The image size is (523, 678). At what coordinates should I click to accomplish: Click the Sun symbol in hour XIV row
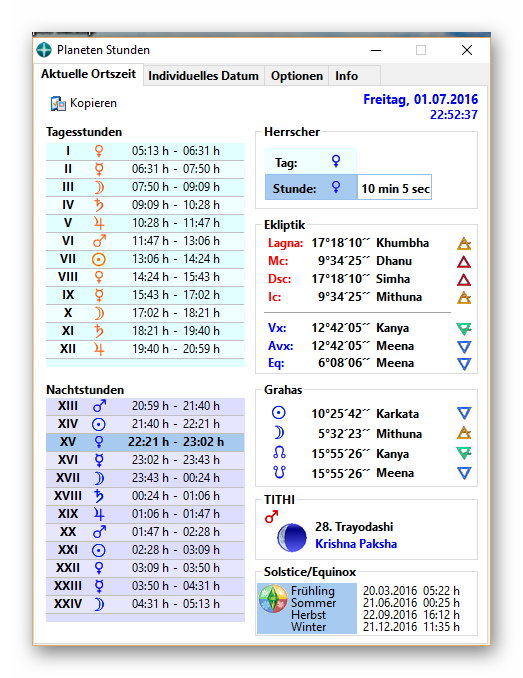[x=99, y=424]
